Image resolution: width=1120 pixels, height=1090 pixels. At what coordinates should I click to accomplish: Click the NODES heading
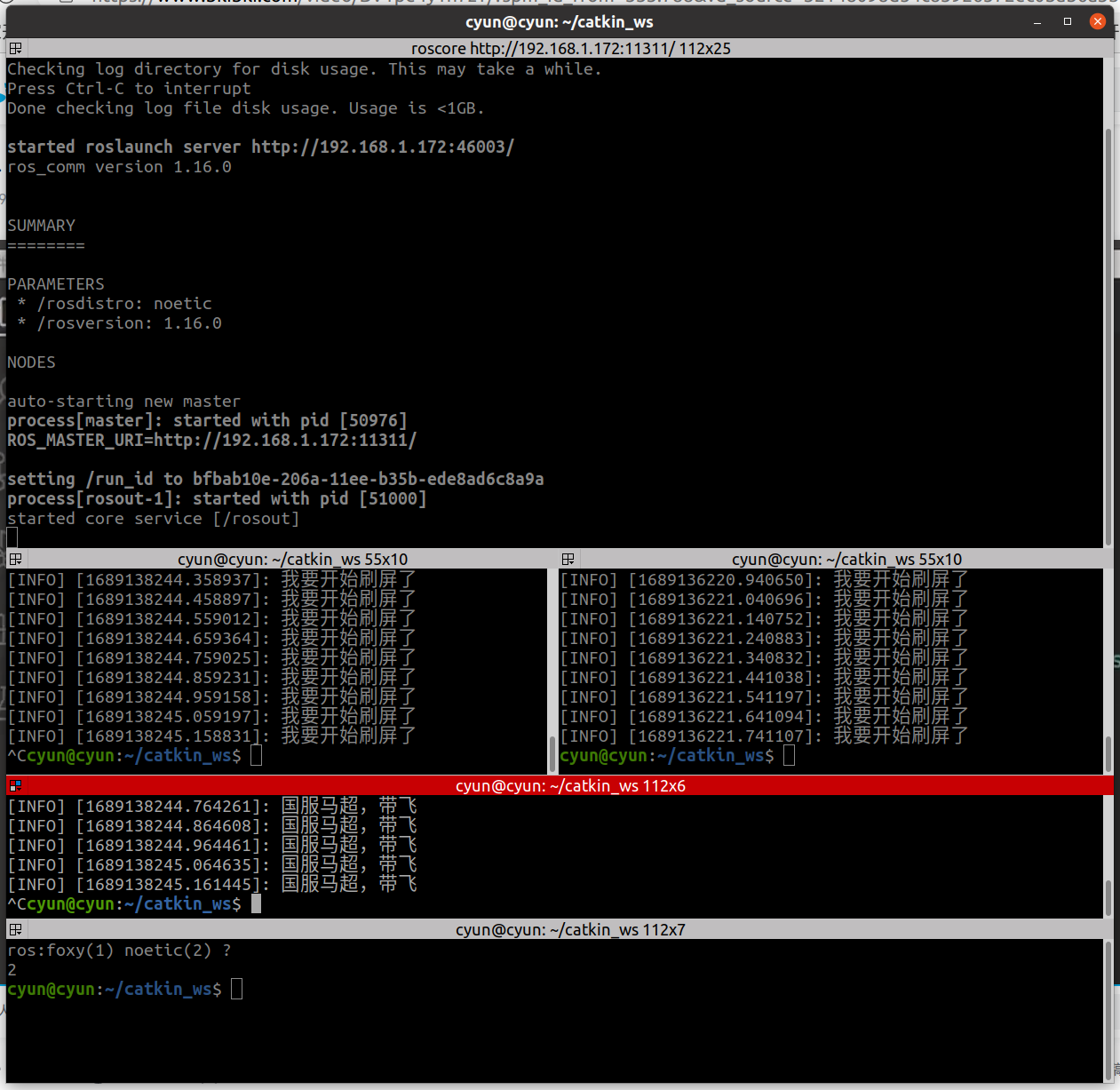[x=31, y=362]
